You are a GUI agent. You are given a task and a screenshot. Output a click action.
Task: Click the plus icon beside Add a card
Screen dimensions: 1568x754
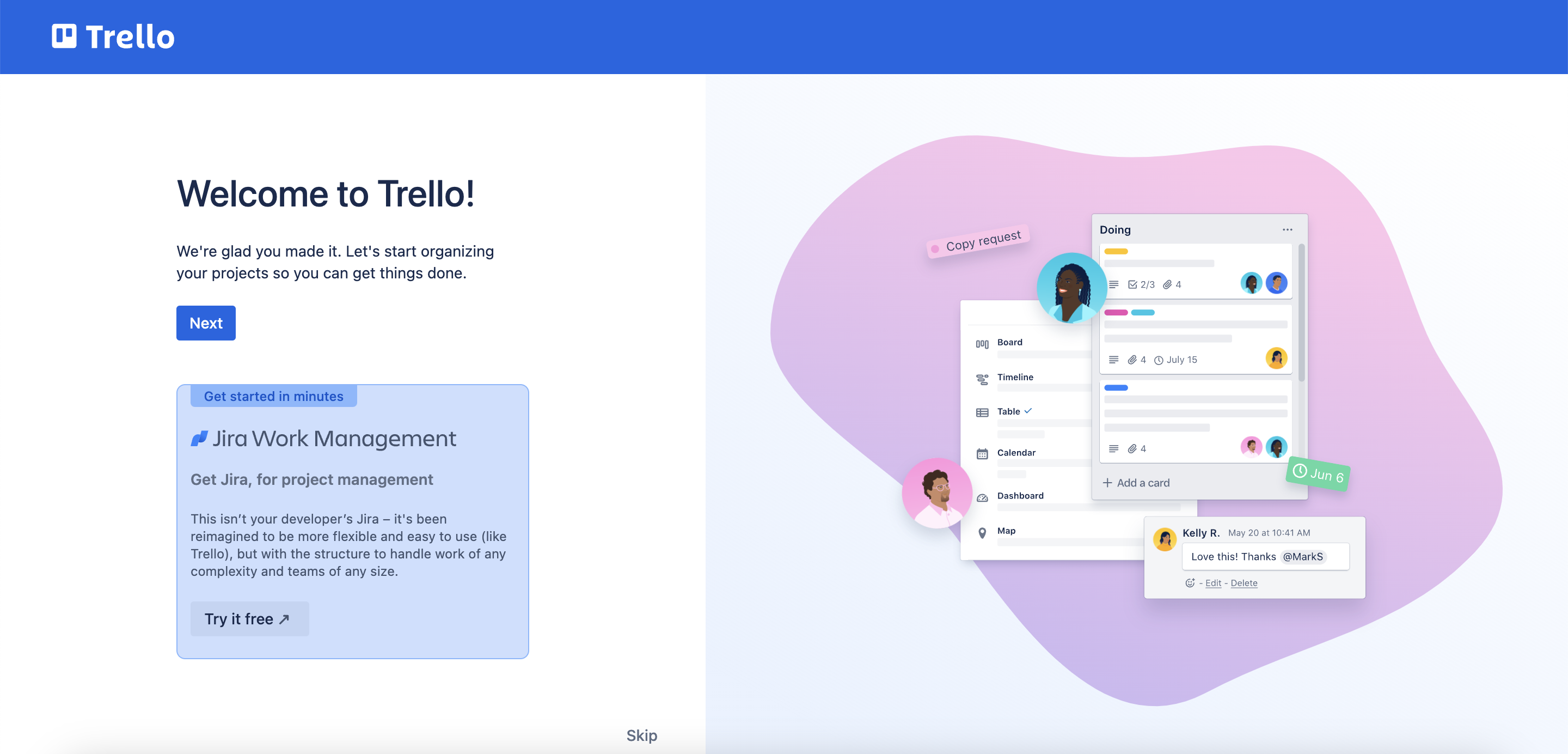[x=1107, y=482]
